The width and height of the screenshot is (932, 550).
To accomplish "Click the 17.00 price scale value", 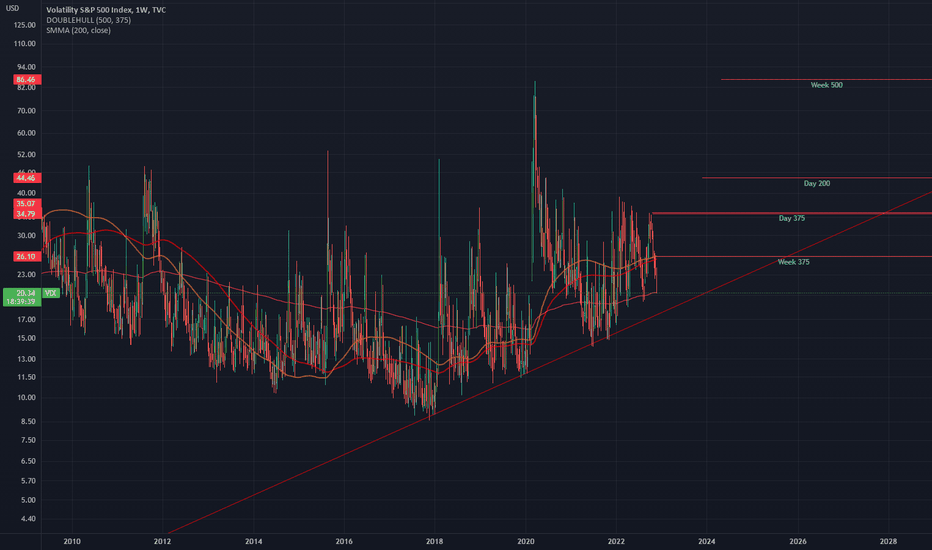I will click(26, 319).
